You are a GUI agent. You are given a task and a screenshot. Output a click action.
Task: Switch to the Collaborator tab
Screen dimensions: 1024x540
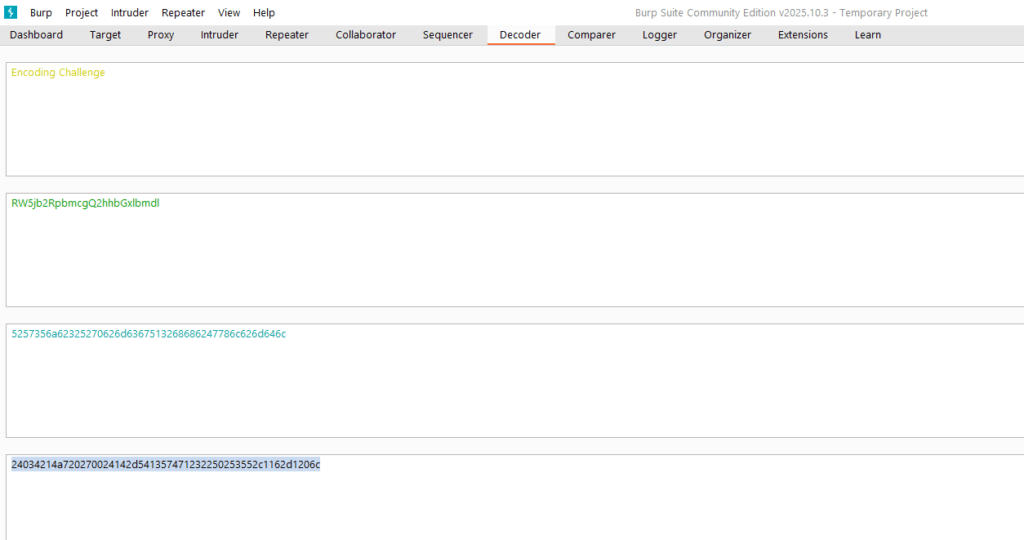pyautogui.click(x=366, y=35)
